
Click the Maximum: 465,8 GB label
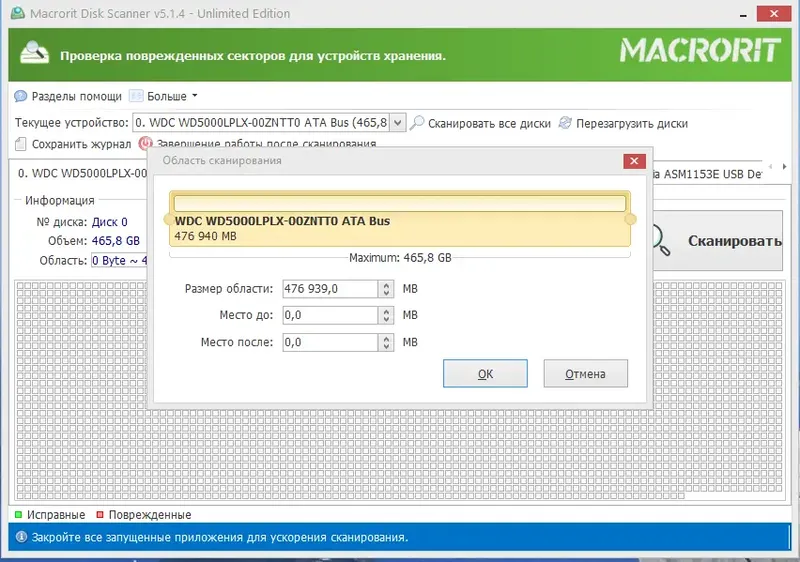point(400,258)
